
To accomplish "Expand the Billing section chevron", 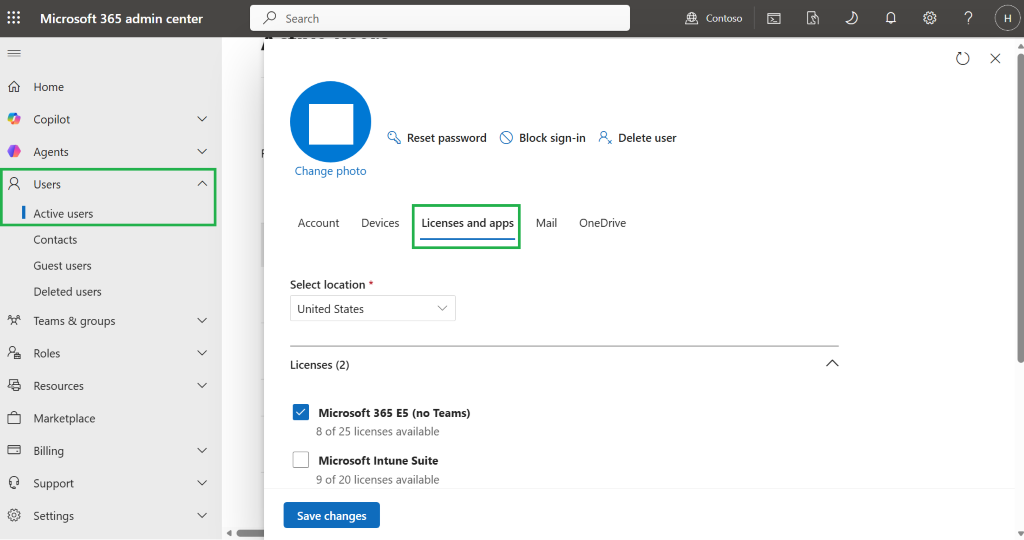I will point(202,450).
